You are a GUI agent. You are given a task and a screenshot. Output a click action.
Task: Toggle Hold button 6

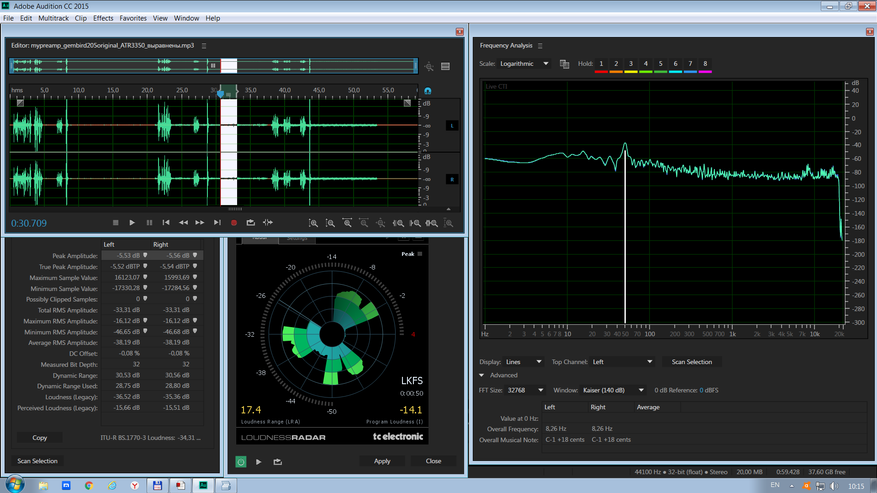[x=675, y=64]
